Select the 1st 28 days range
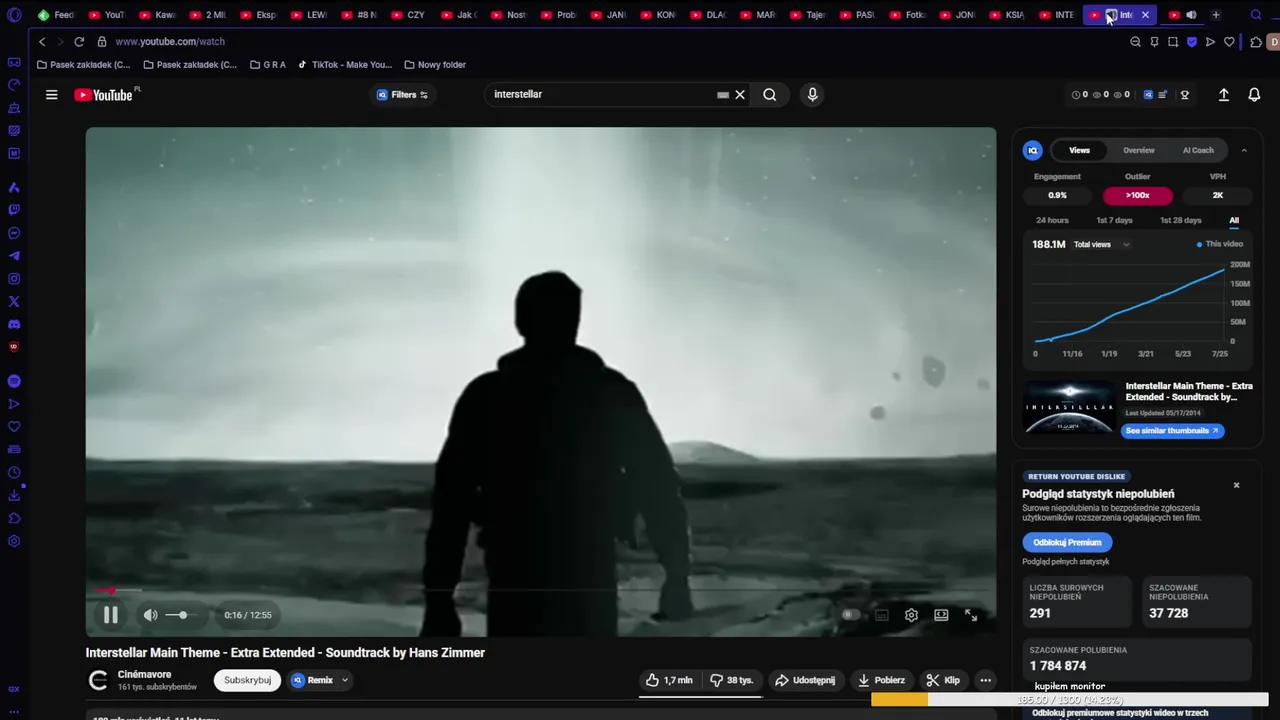 pyautogui.click(x=1180, y=220)
